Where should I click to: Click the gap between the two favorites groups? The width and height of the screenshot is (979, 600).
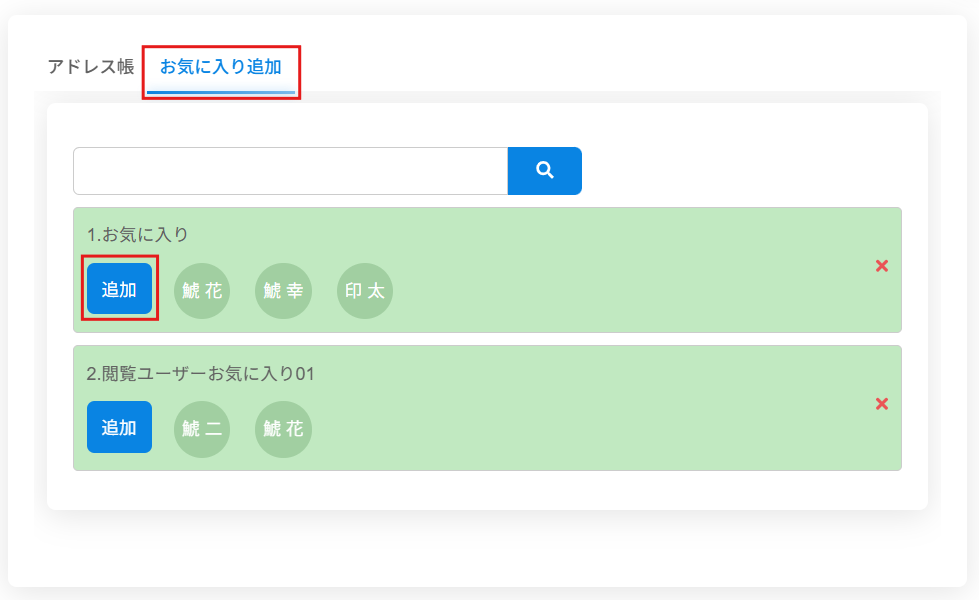click(487, 339)
